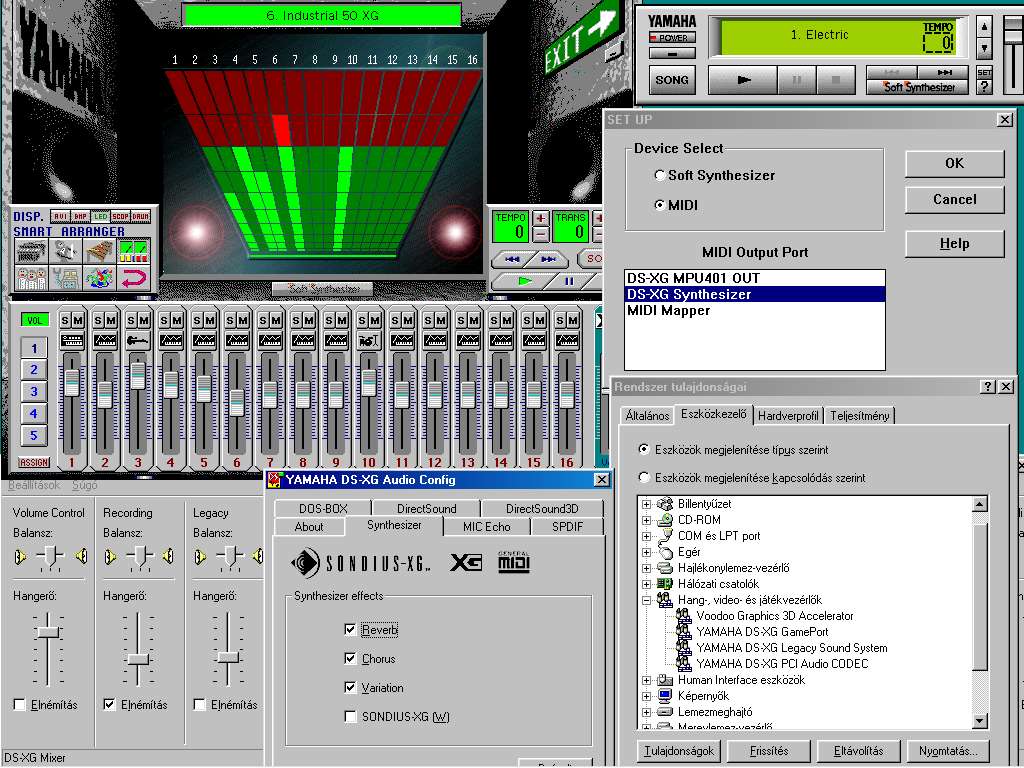
Task: Solo mixer channel 1
Action: 65,321
